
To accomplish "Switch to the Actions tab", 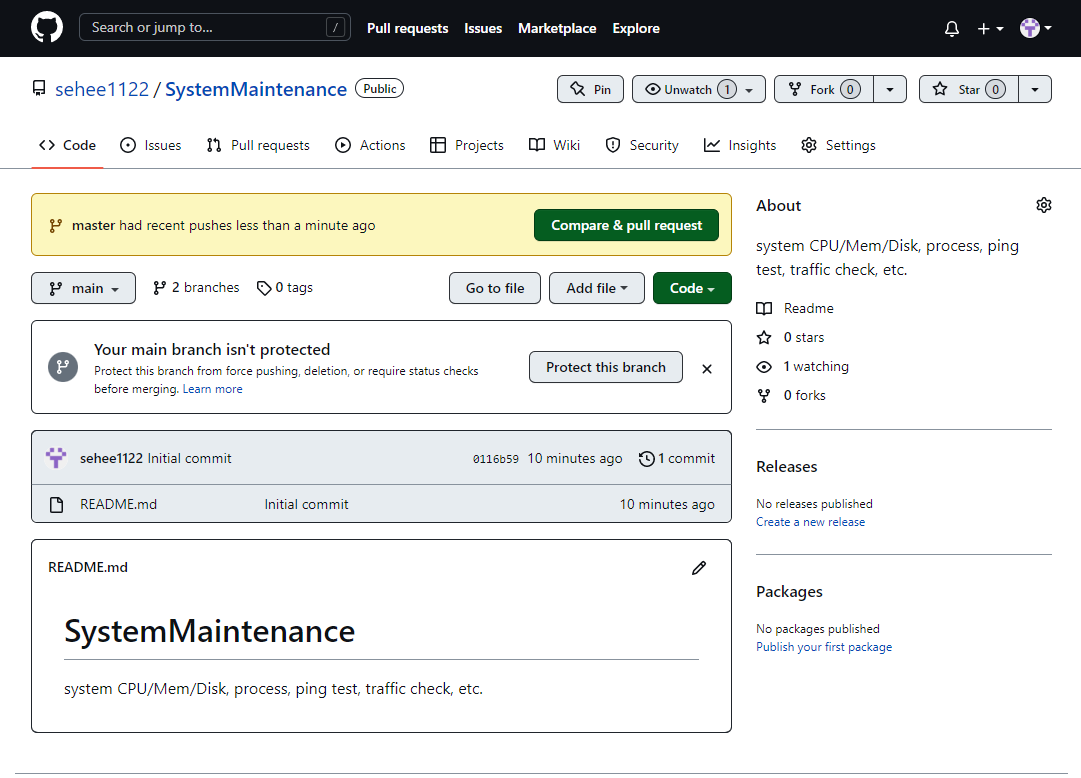I will (370, 145).
